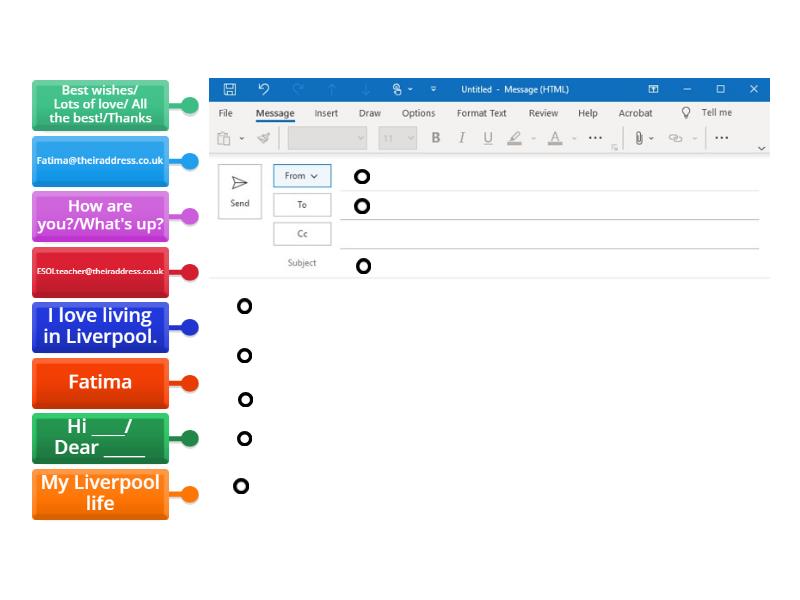Select the circle beside the To line
Image resolution: width=800 pixels, height=600 pixels.
click(x=361, y=205)
